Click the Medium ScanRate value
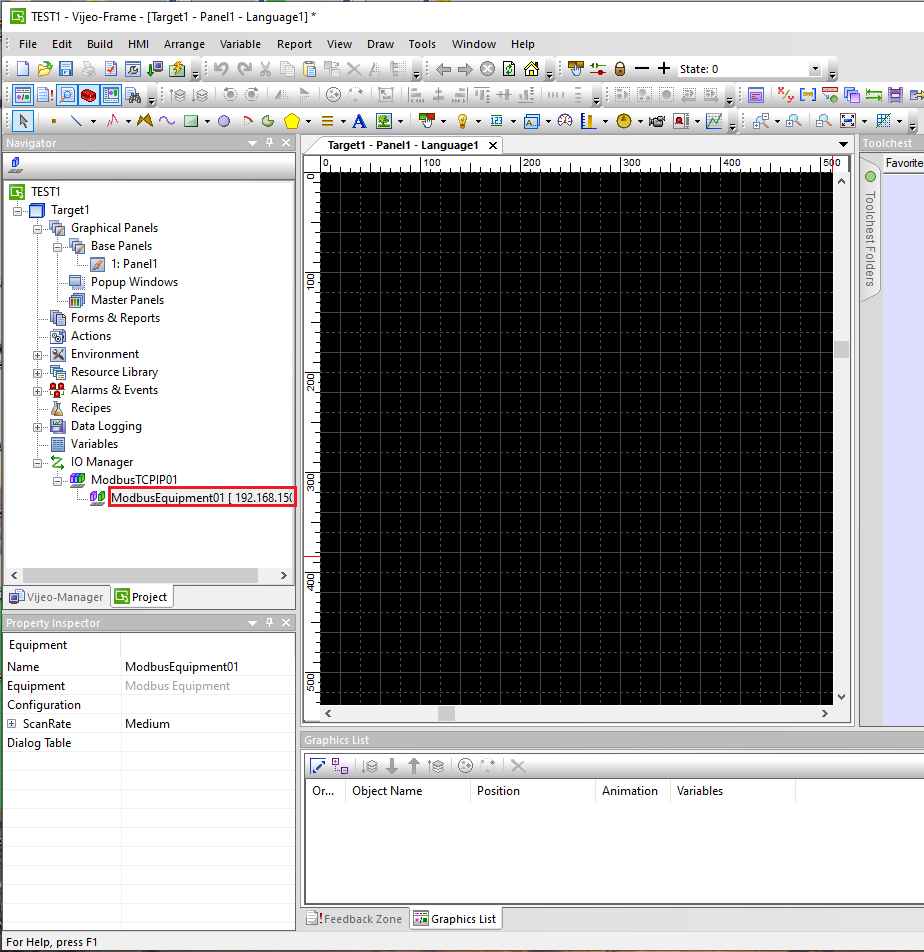The image size is (924, 952). click(x=147, y=724)
